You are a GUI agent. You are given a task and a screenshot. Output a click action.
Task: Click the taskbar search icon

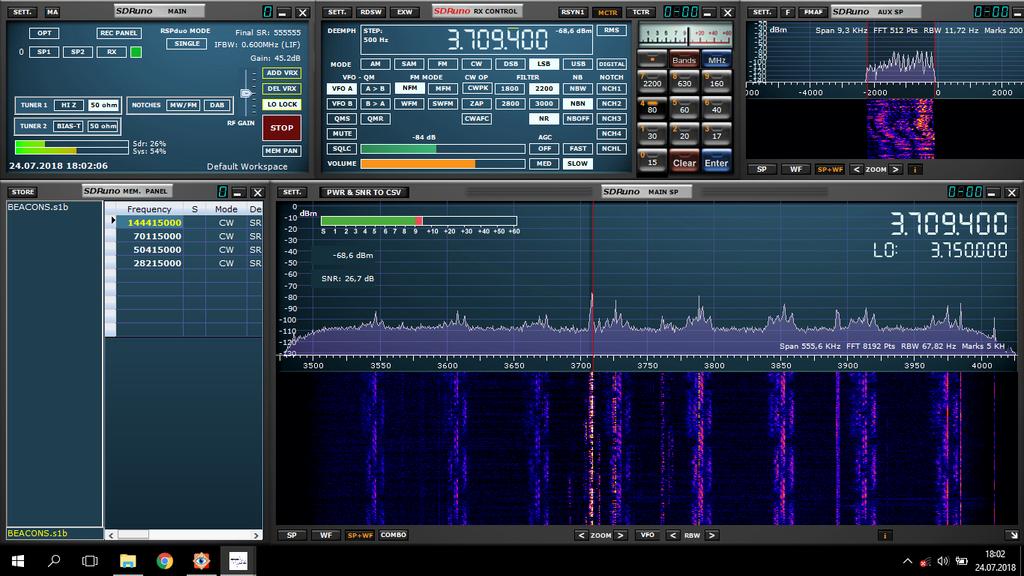[x=54, y=560]
